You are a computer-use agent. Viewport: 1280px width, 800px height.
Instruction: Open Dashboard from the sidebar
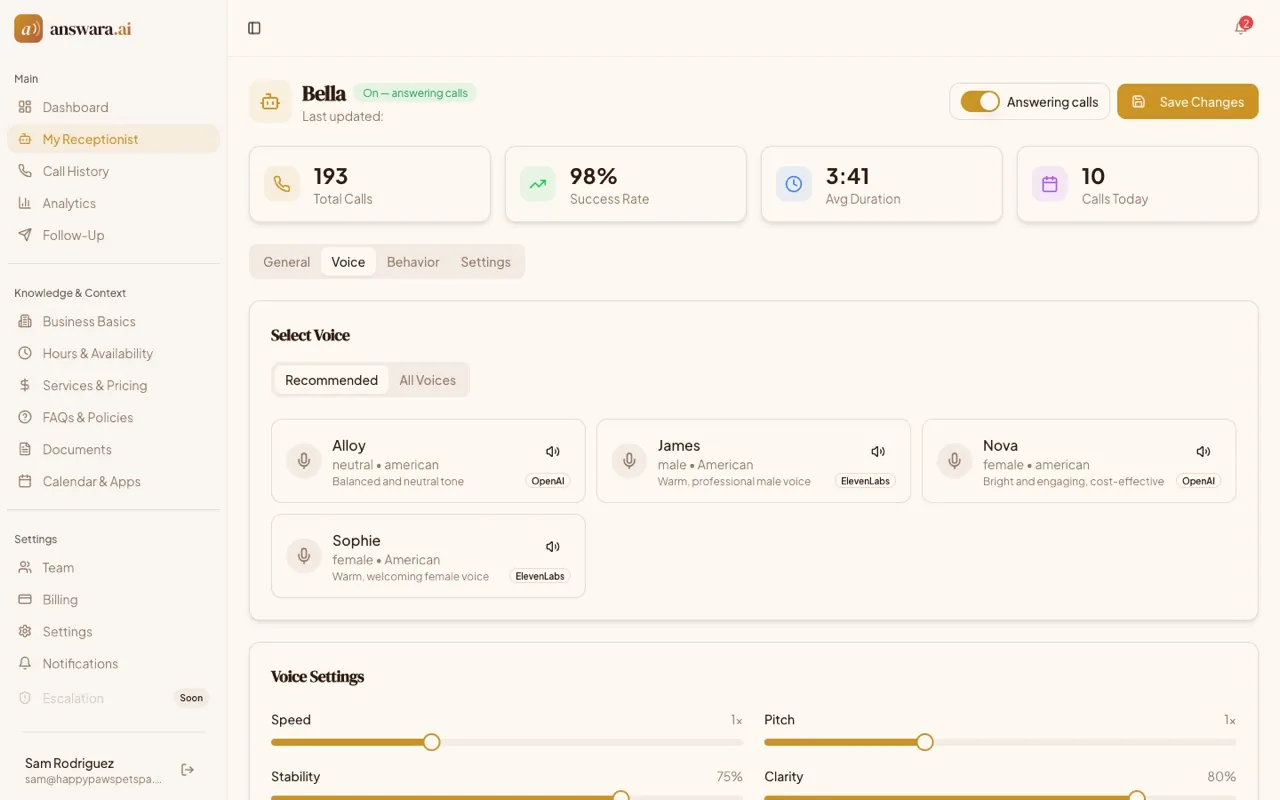tap(113, 107)
